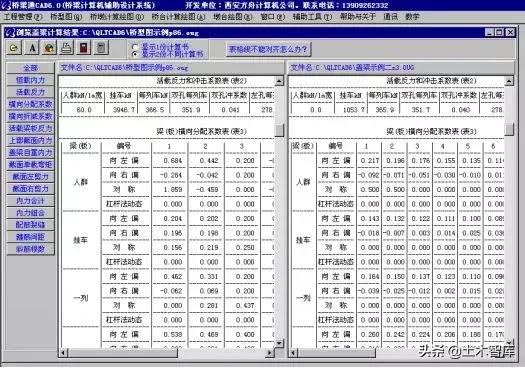The width and height of the screenshot is (525, 368).
Task: Click the 盖梁自重内力 sidebar button
Action: (x=30, y=152)
